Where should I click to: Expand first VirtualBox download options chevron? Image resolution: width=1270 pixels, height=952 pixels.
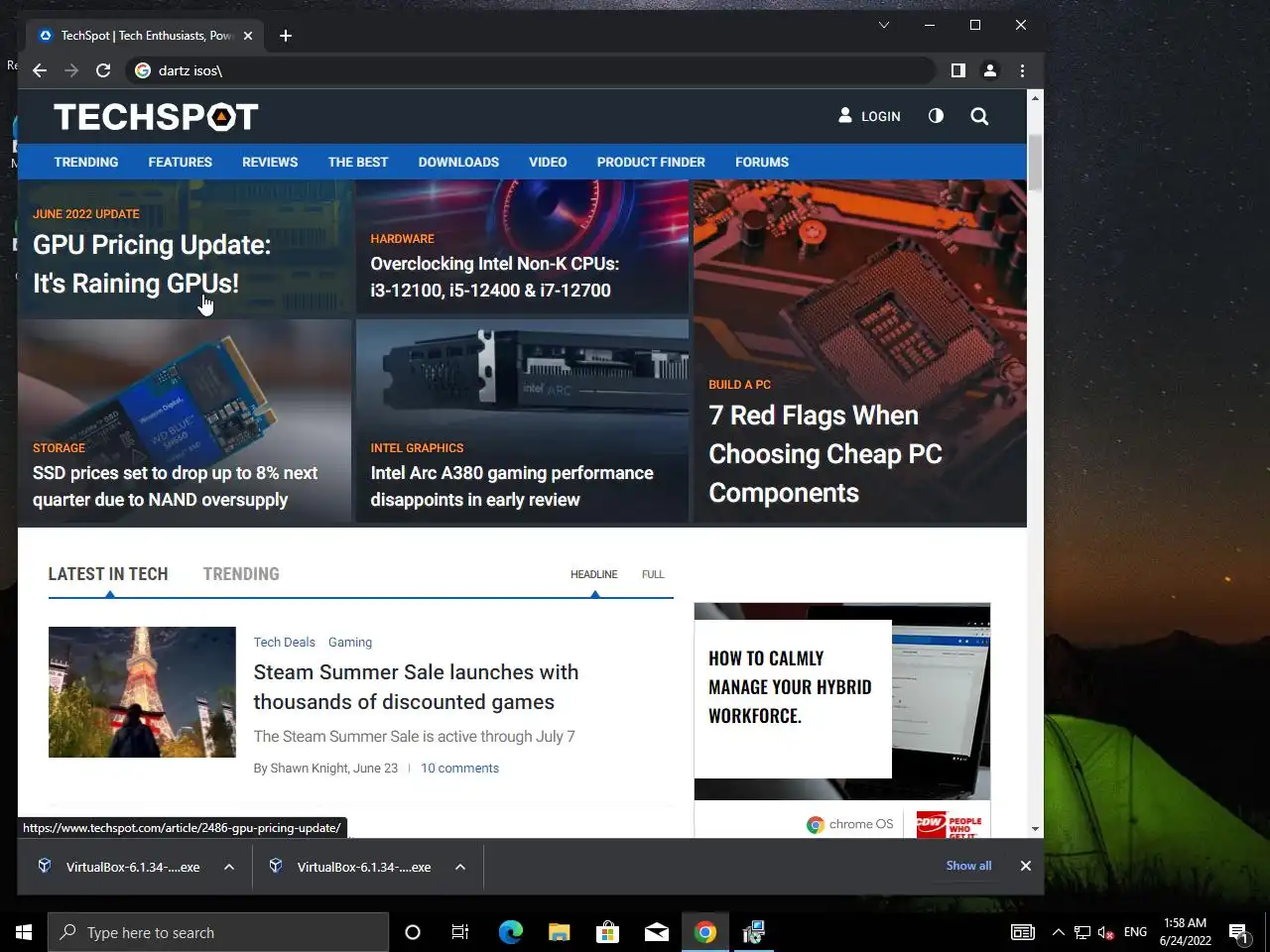coord(229,867)
